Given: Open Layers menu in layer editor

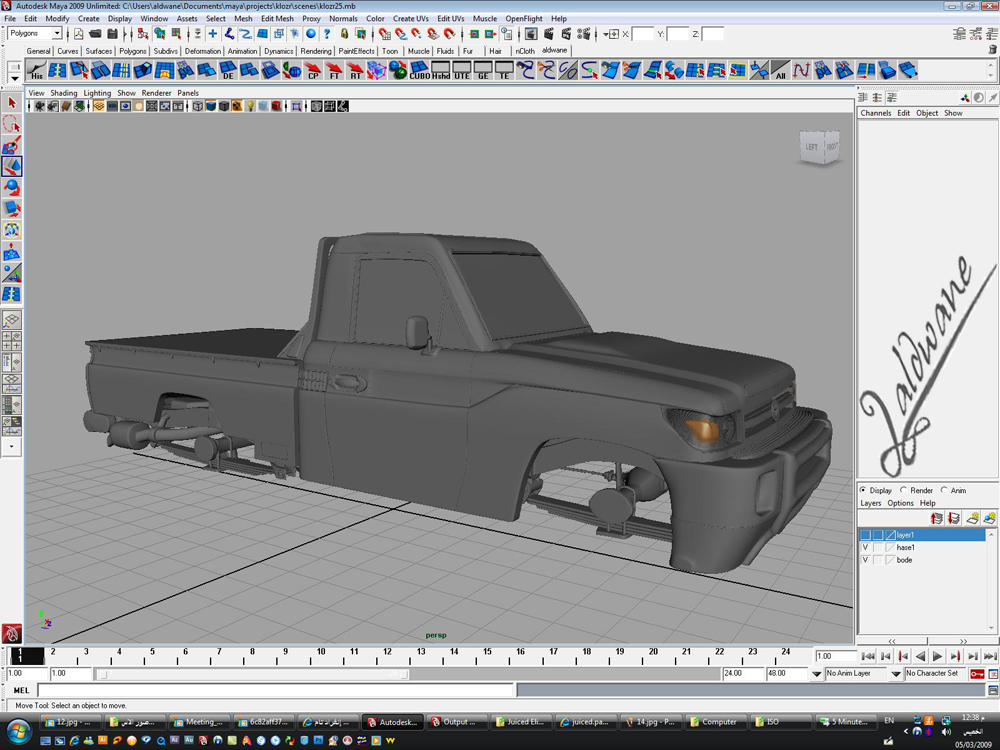Looking at the screenshot, I should [871, 503].
